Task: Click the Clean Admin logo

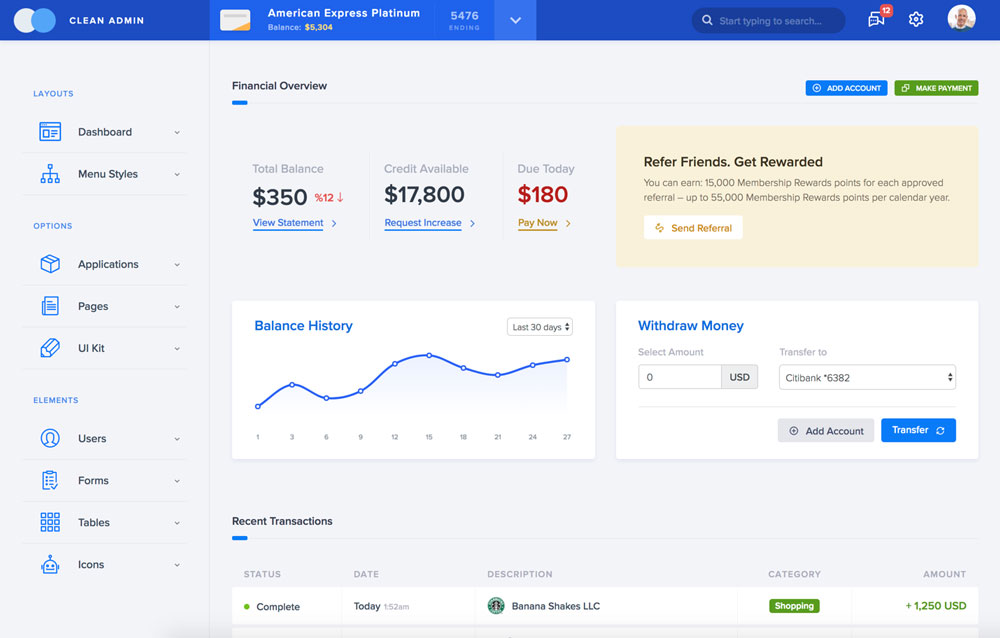Action: 35,20
